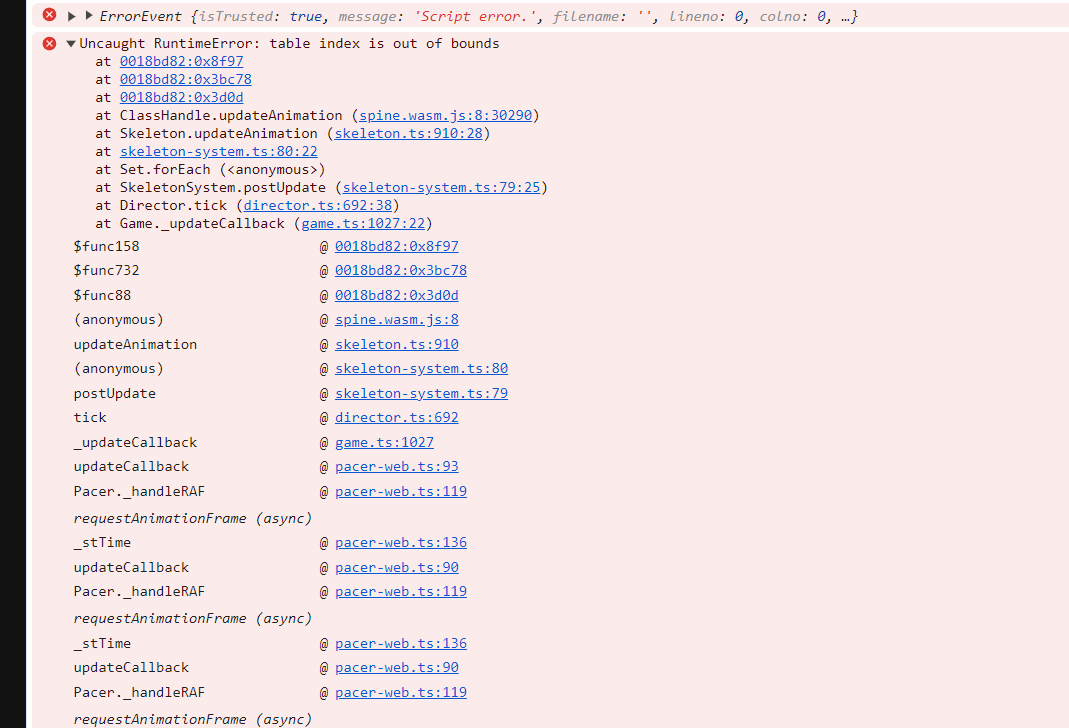Screen dimensions: 1069x728
Task: Open 0018bd82:0x3d0d link in the 'at' stack lines
Action: [x=181, y=97]
